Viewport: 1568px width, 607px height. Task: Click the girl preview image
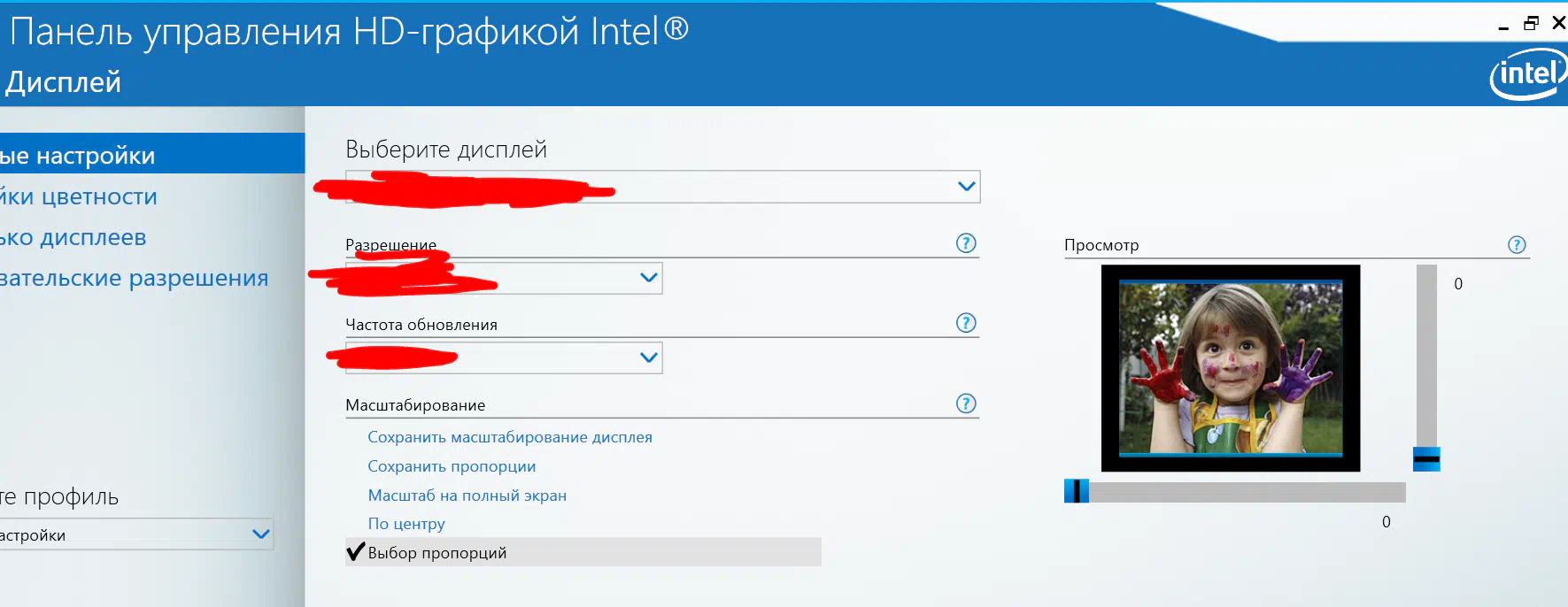click(1231, 368)
